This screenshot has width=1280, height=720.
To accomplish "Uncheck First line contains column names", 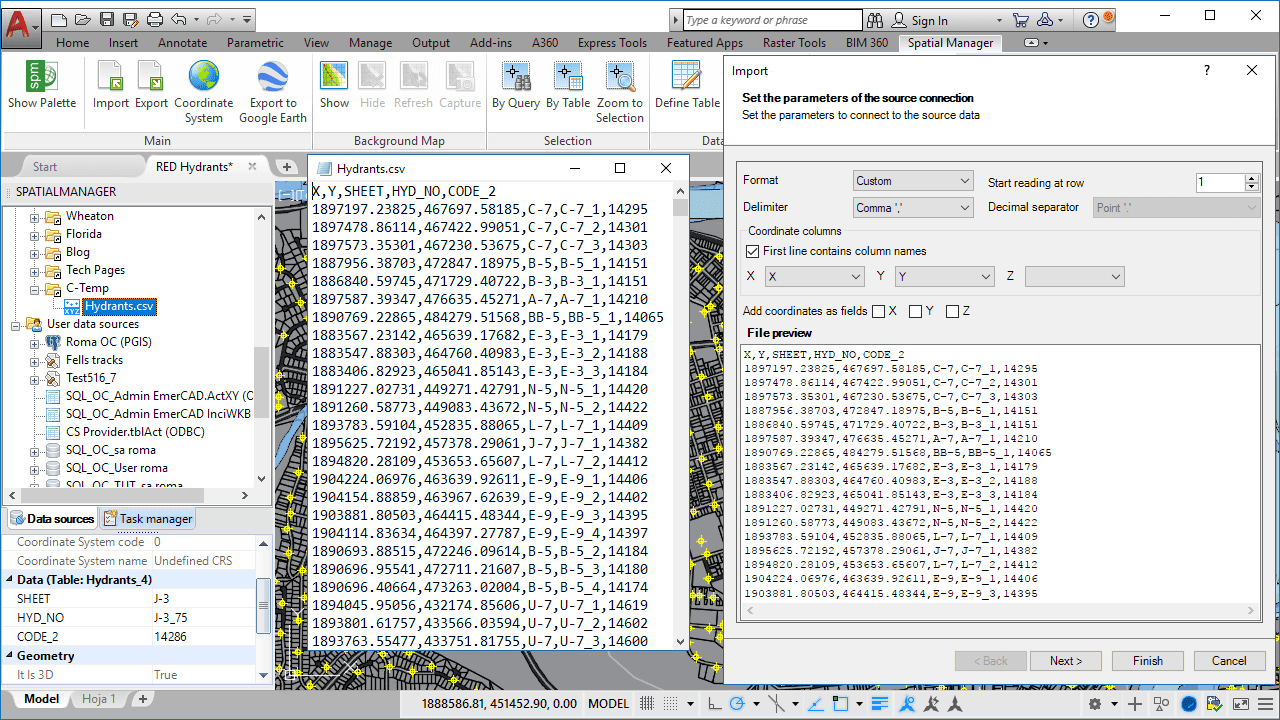I will (753, 251).
